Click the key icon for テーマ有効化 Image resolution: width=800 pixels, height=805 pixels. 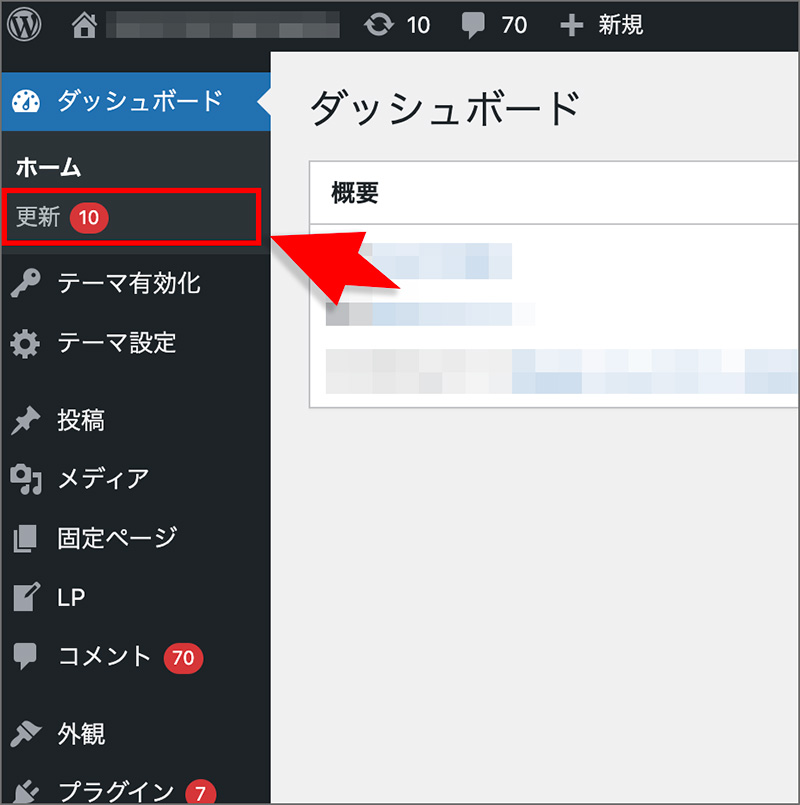click(x=25, y=283)
